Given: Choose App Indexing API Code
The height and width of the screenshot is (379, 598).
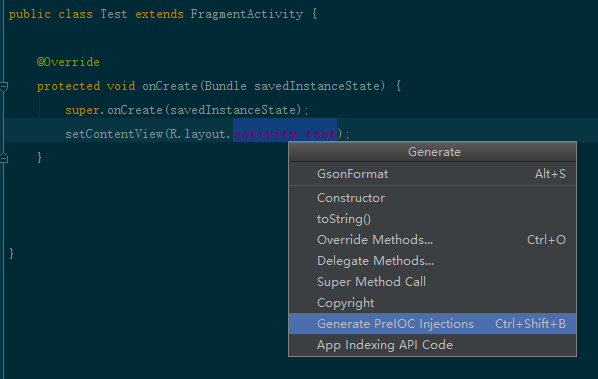Looking at the screenshot, I should (x=432, y=345).
